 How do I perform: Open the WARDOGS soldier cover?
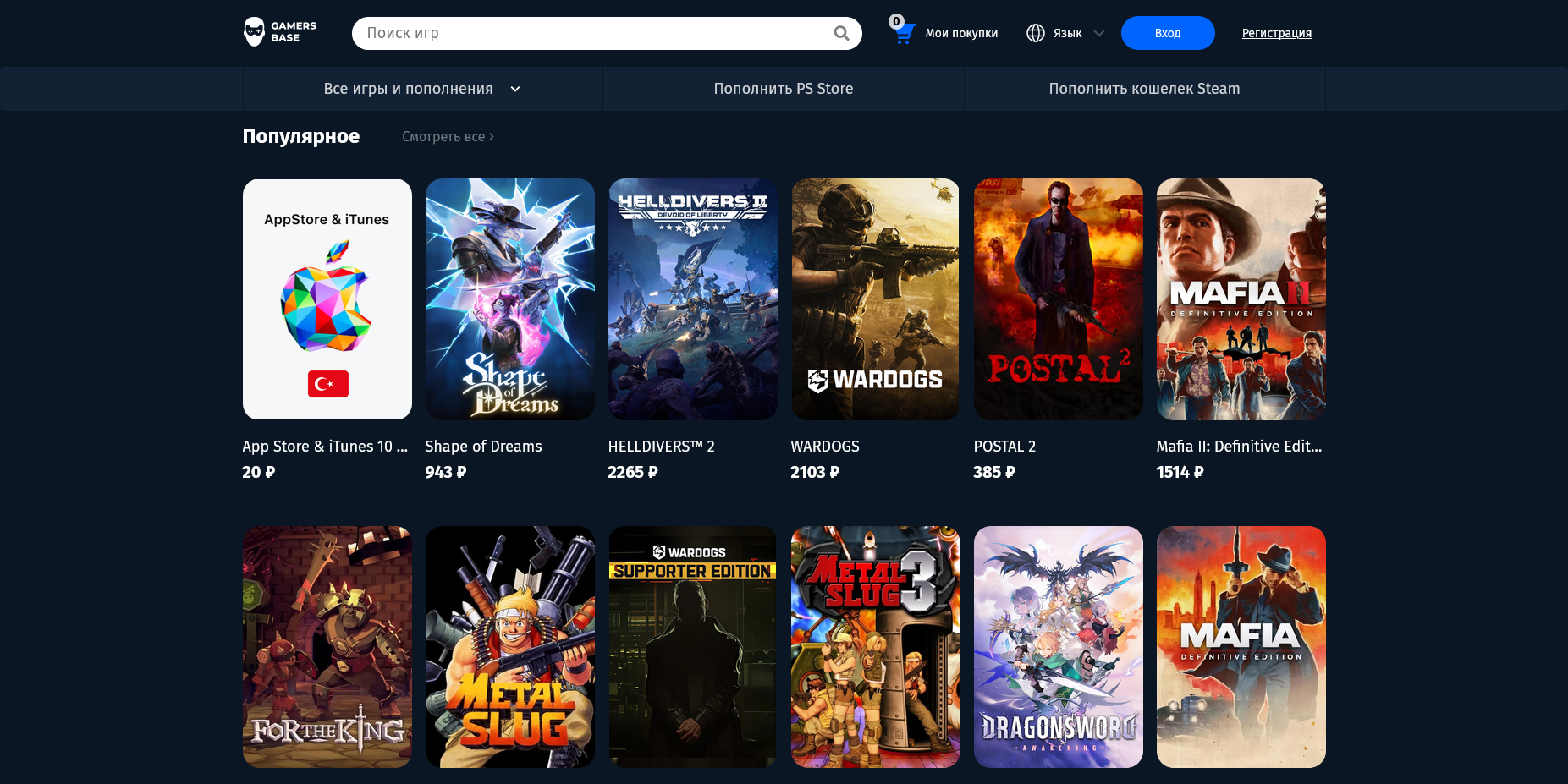click(x=876, y=299)
